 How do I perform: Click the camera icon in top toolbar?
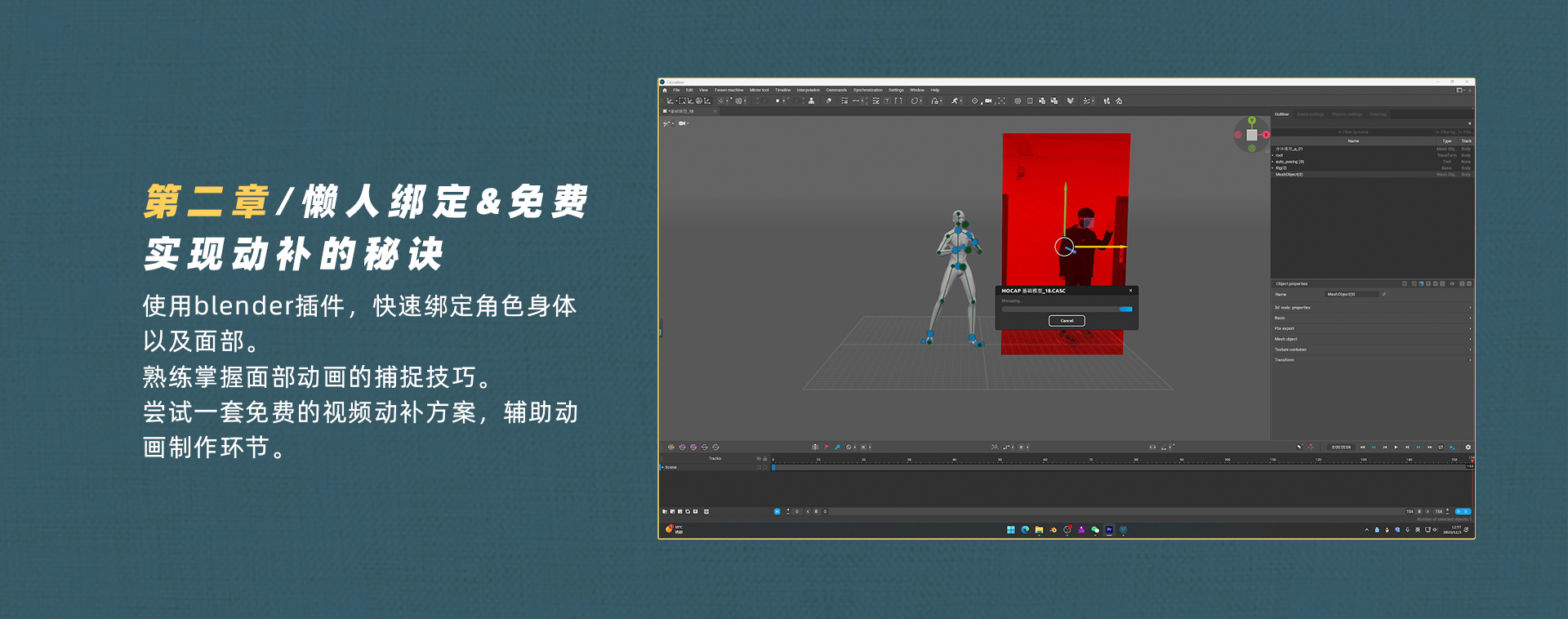point(988,101)
